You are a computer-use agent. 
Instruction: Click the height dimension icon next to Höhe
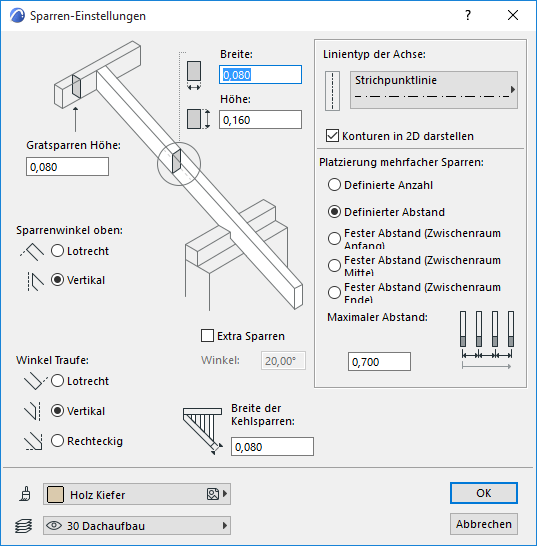[199, 119]
